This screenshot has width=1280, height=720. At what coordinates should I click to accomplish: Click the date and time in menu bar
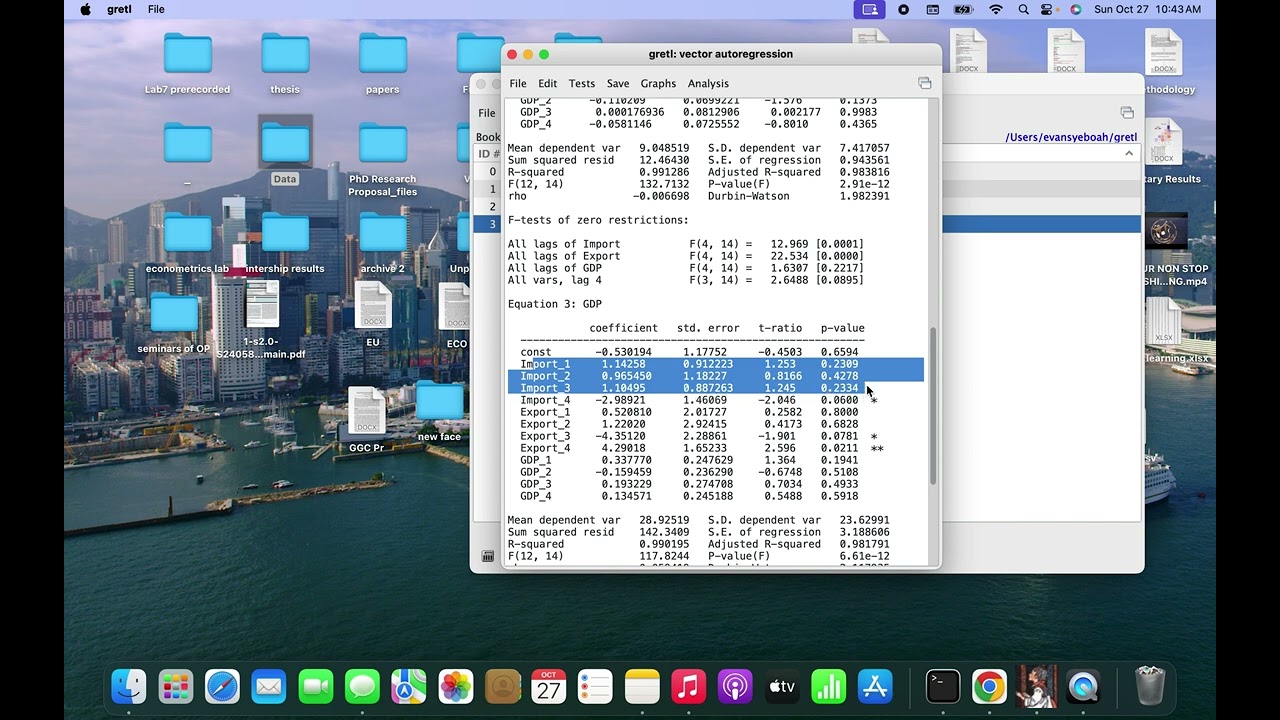[x=1147, y=9]
